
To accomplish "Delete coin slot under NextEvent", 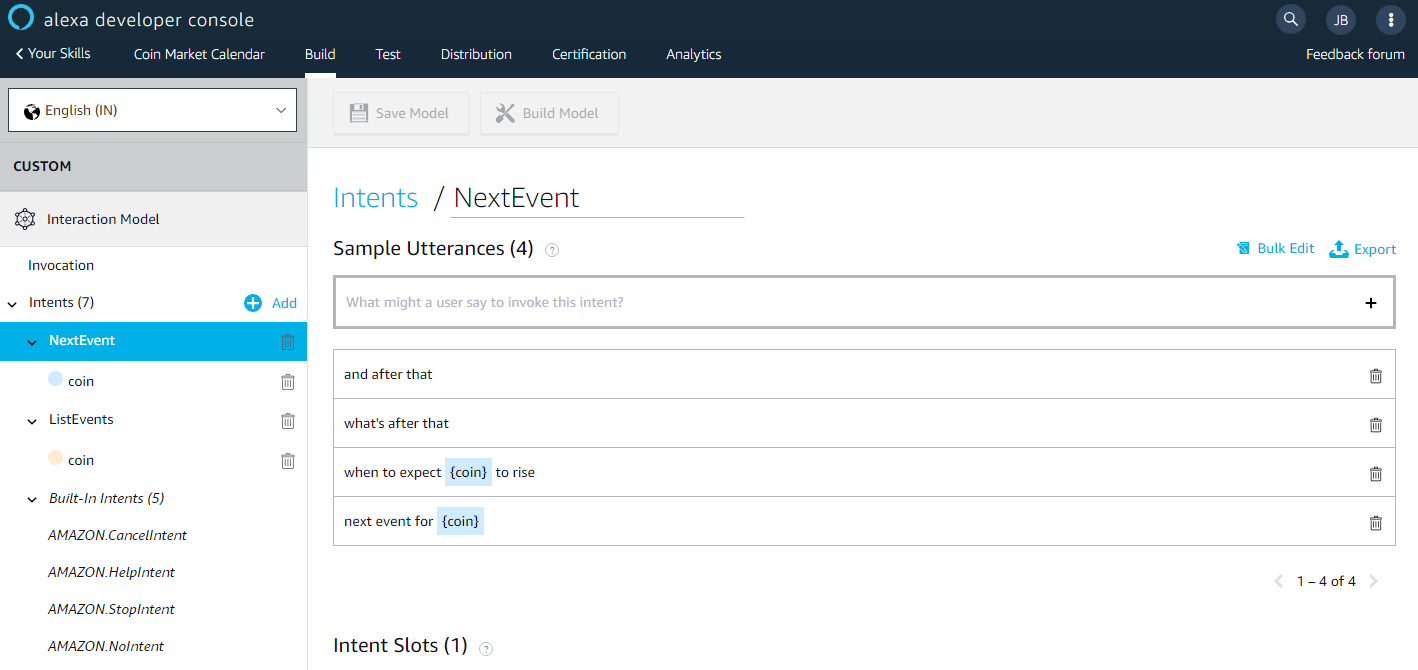I will click(288, 381).
